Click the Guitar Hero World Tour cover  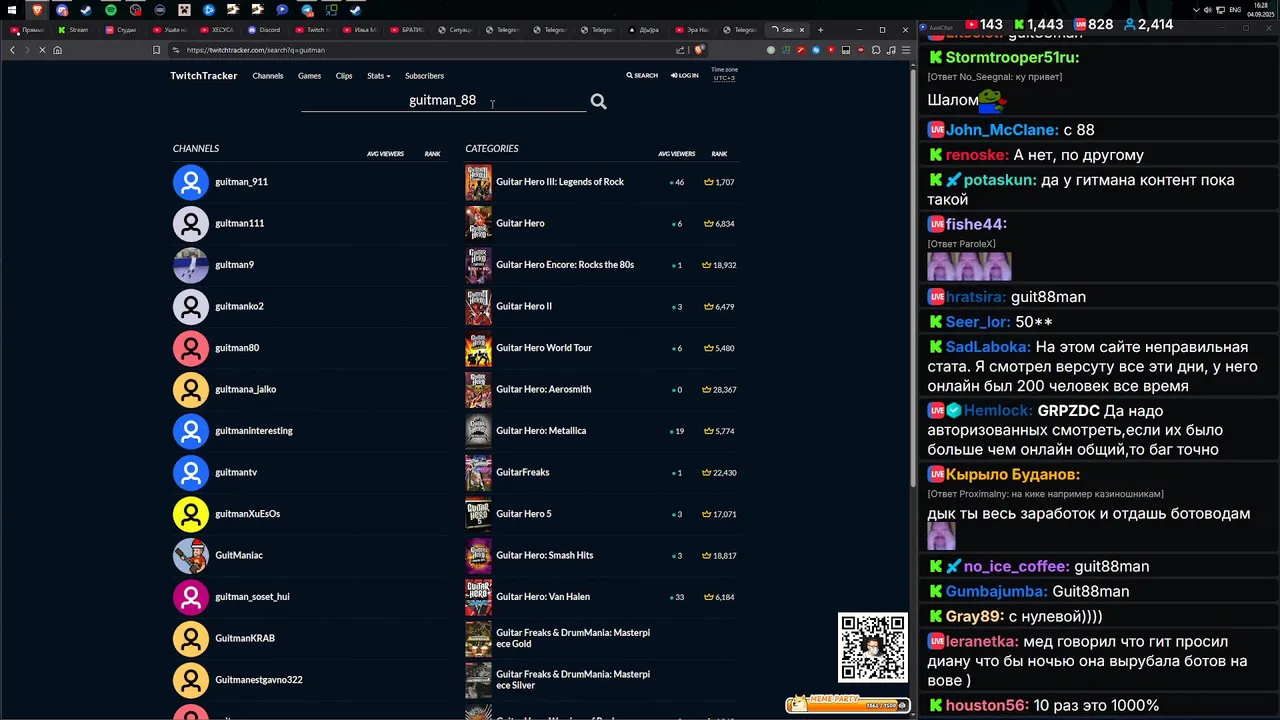[x=478, y=348]
